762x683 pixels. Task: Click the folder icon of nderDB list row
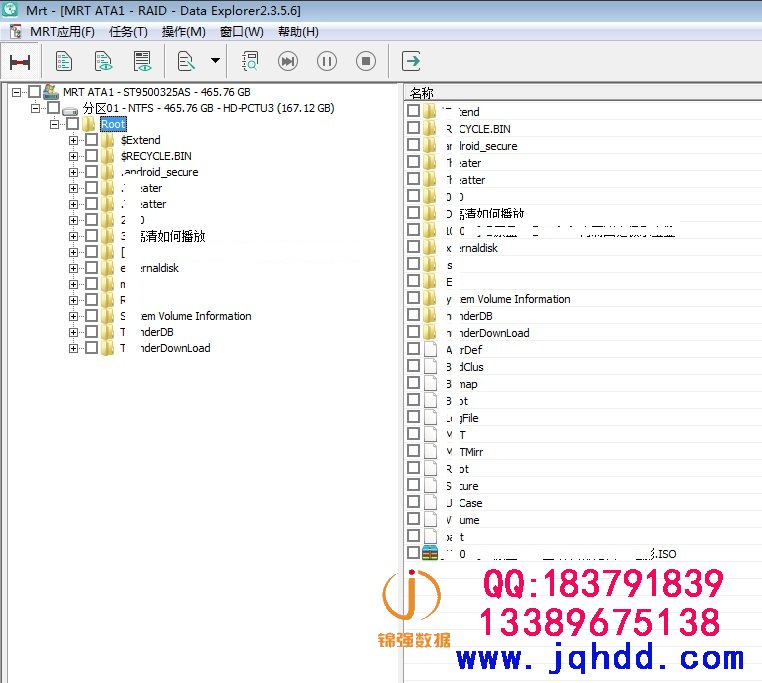[x=430, y=315]
